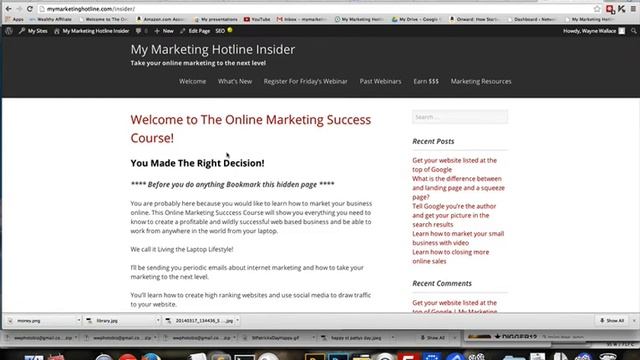Click the 'Recent Comments' sidebar heading
This screenshot has height=360, width=640.
pos(442,283)
